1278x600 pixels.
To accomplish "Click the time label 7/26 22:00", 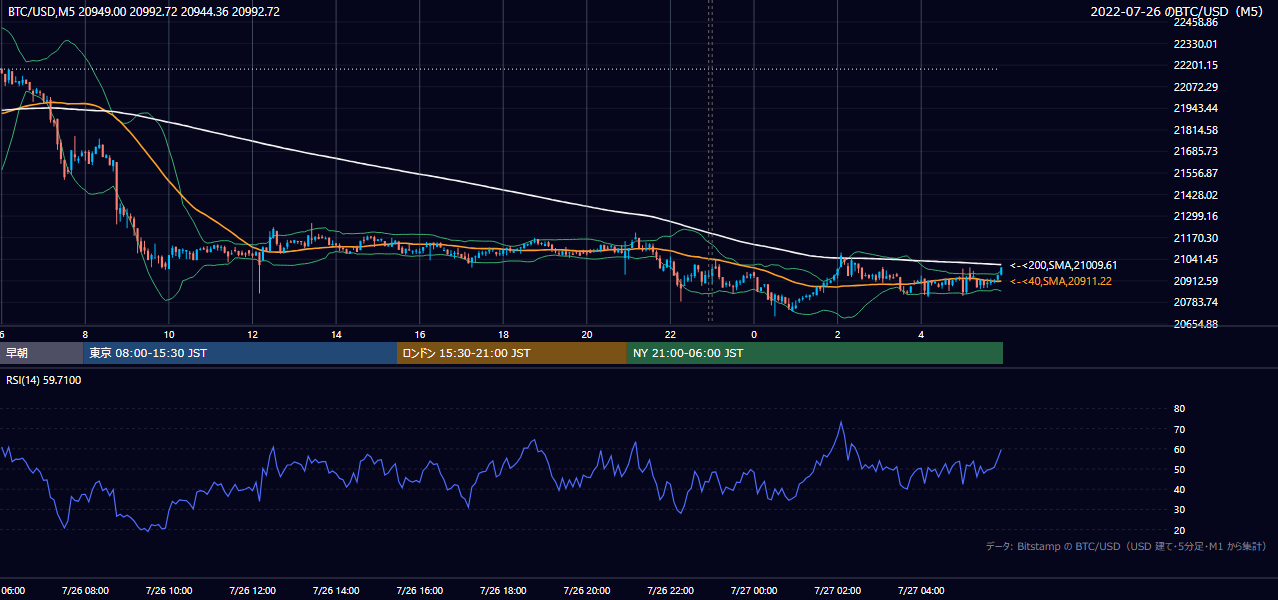I will pos(670,591).
